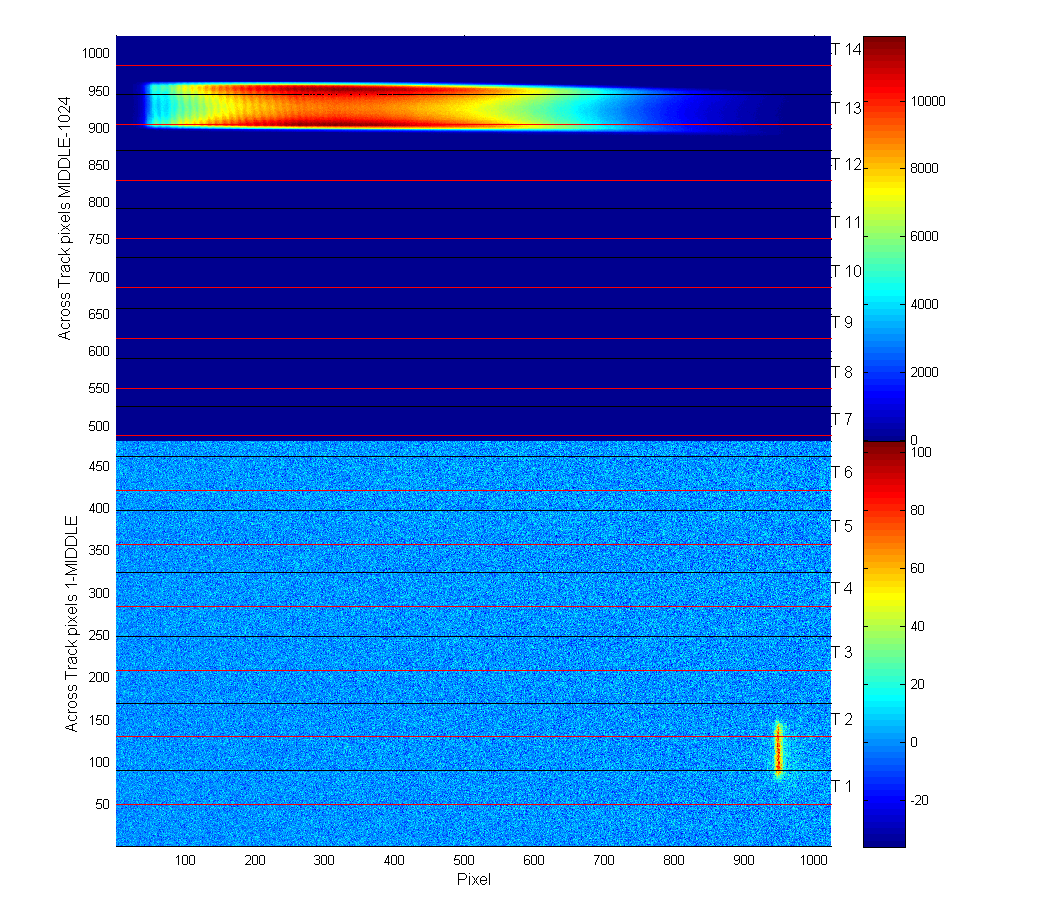Viewport: 1050px width, 900px height.
Task: Click the red-orange hot spot in track 1-2
Action: pos(778,749)
